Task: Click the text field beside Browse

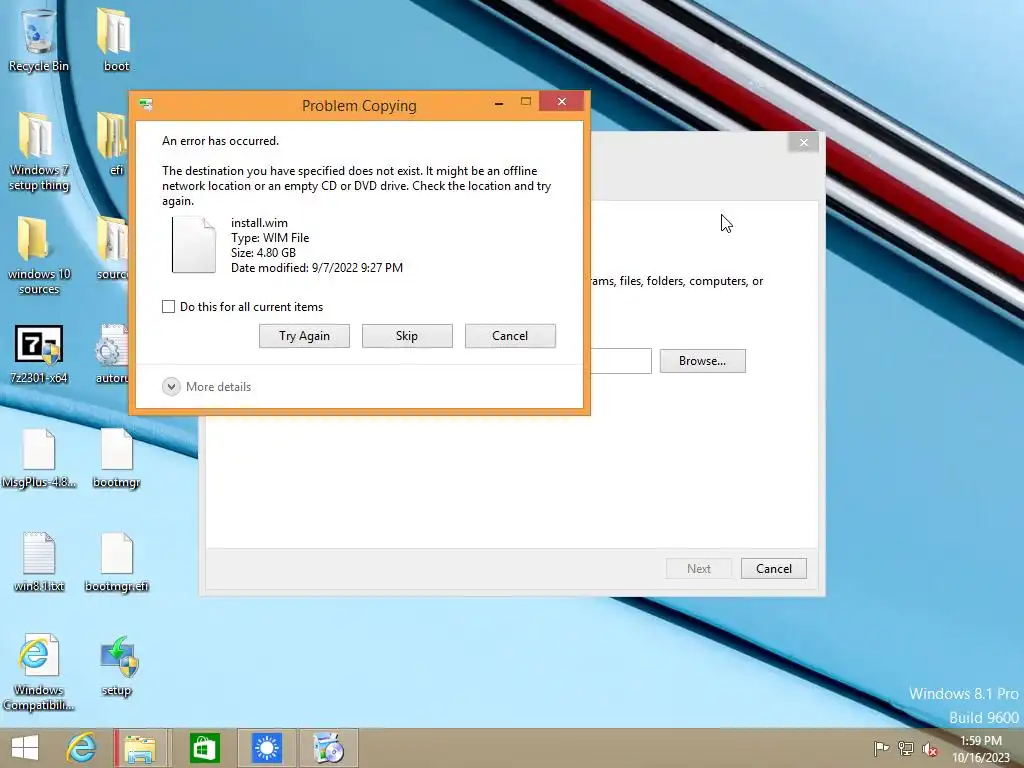Action: pyautogui.click(x=620, y=361)
